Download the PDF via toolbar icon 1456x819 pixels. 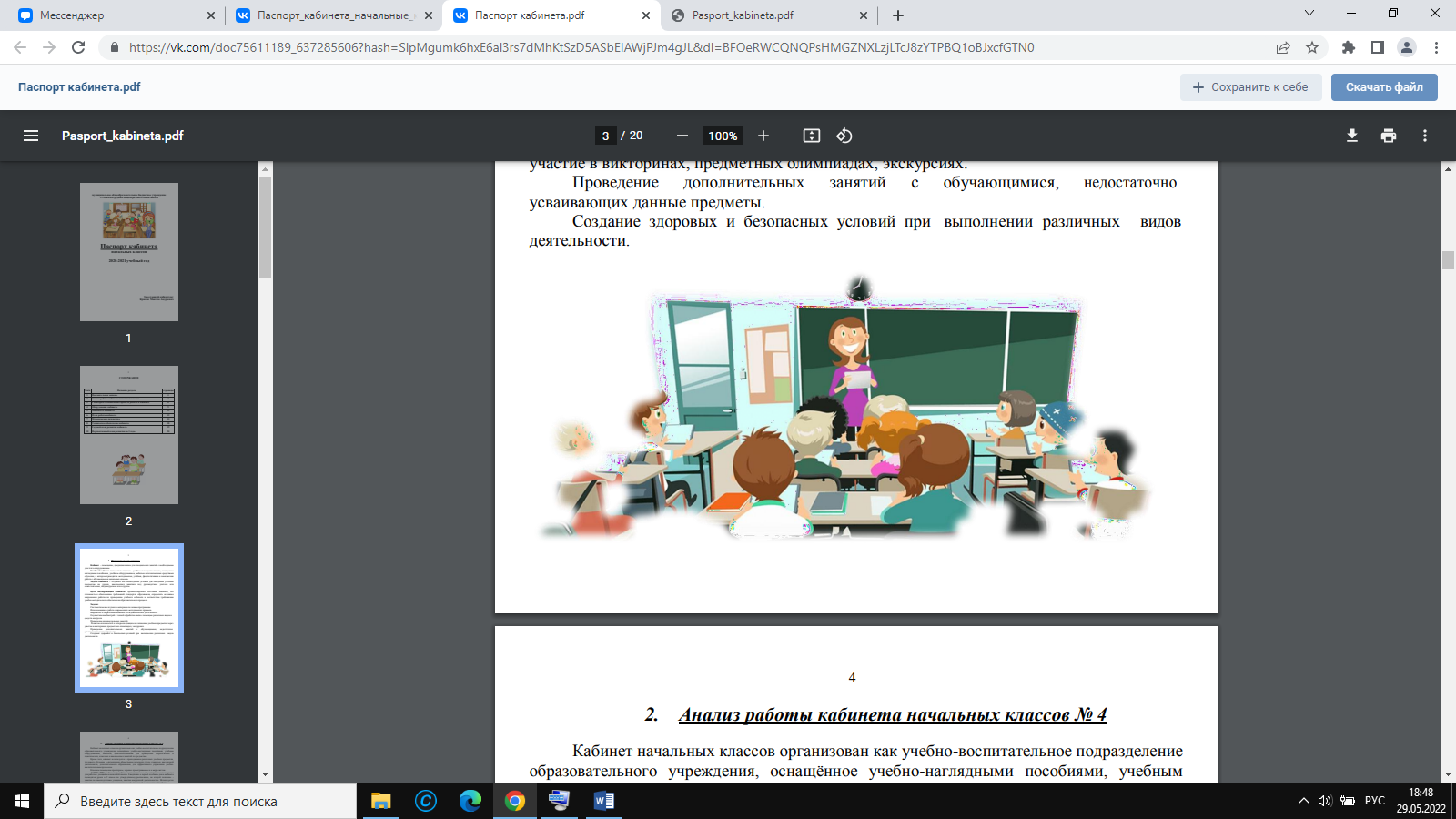coord(1352,136)
